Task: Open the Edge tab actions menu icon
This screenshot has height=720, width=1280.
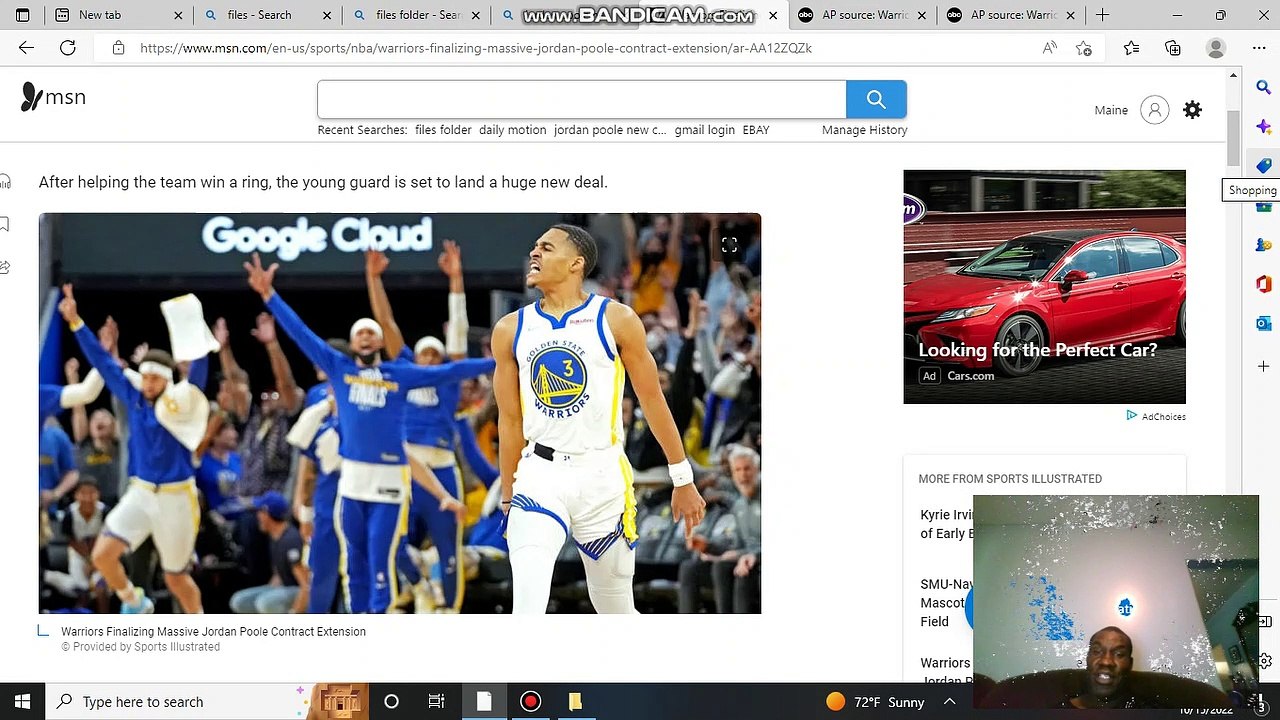Action: click(x=22, y=15)
